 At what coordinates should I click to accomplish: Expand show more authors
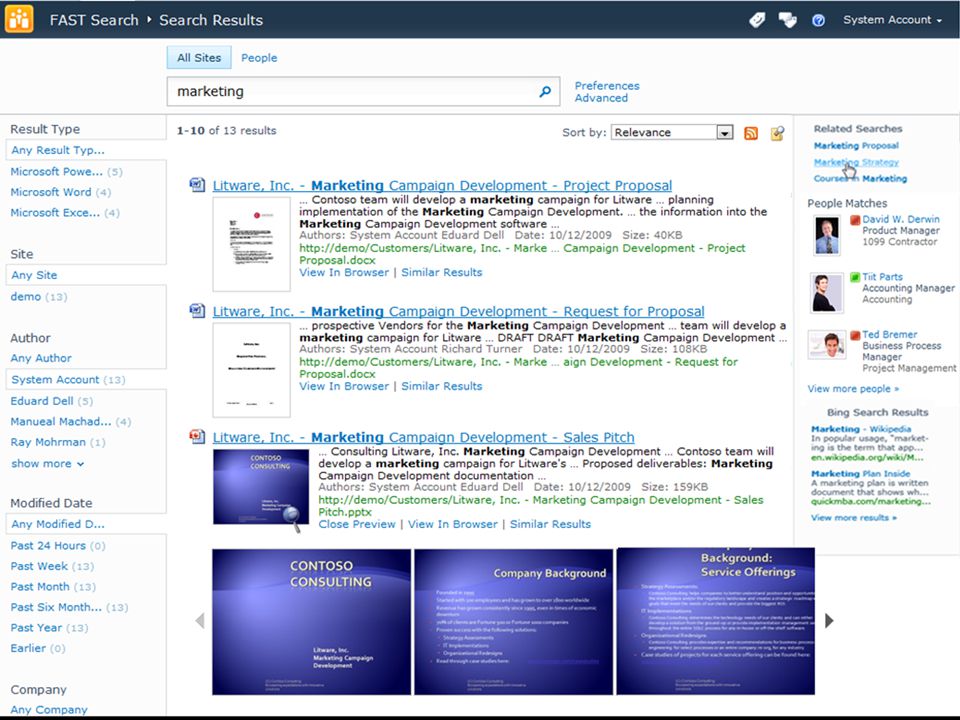coord(48,463)
